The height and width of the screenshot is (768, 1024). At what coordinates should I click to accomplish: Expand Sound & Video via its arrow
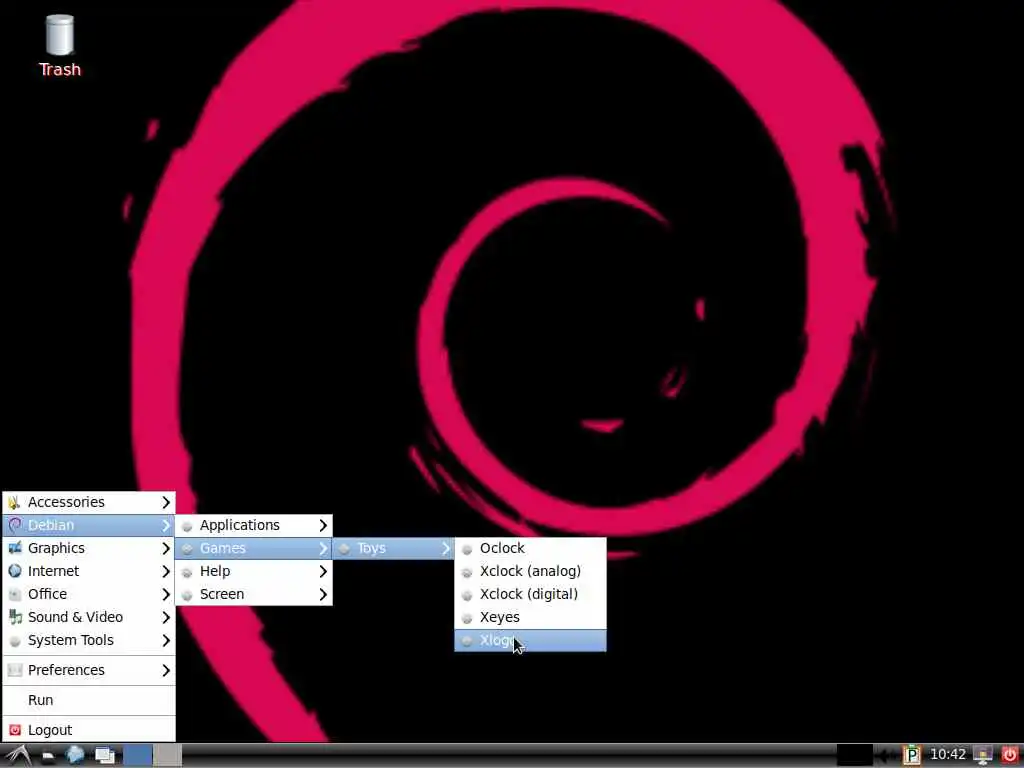[166, 617]
